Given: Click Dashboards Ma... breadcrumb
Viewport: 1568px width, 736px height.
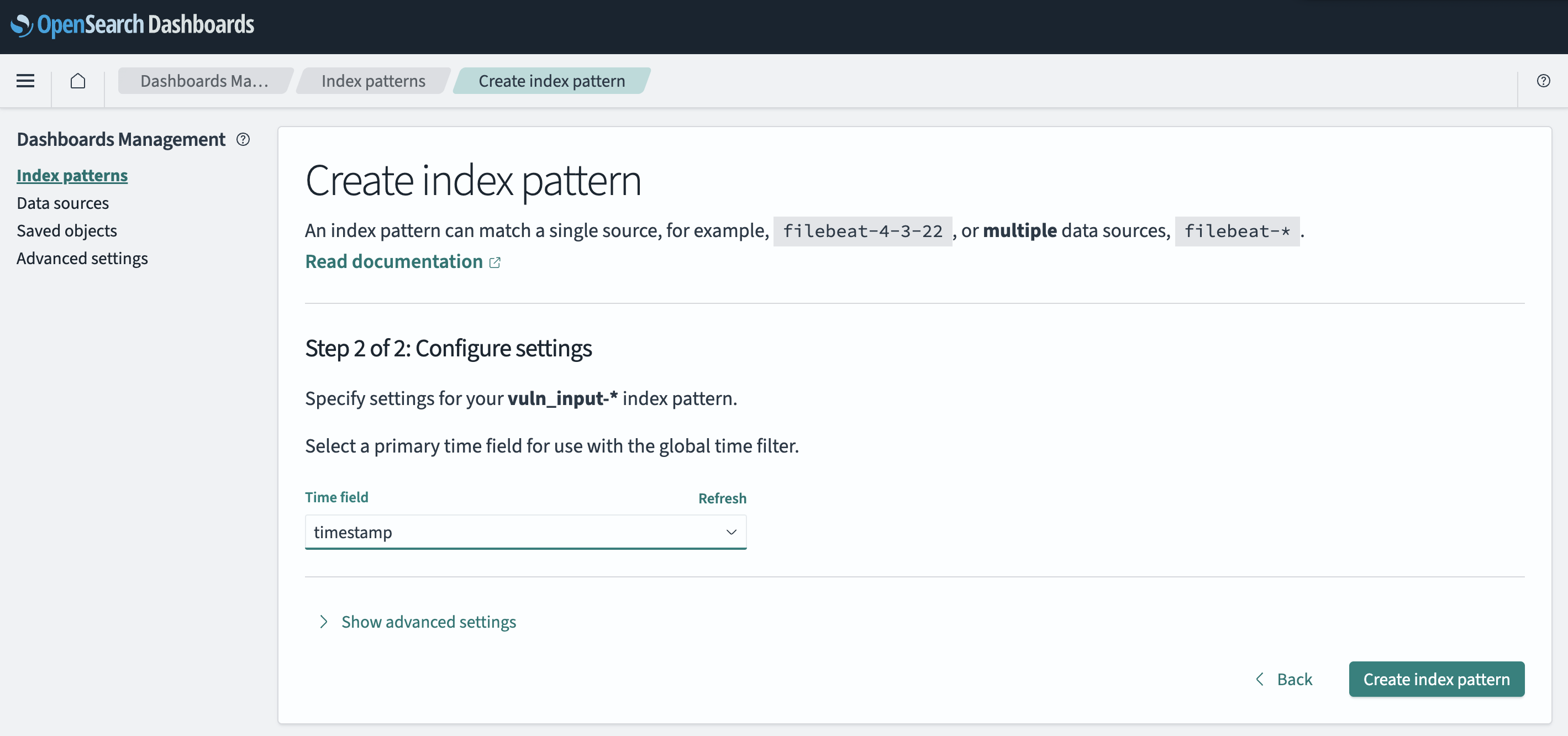Looking at the screenshot, I should click(x=204, y=81).
